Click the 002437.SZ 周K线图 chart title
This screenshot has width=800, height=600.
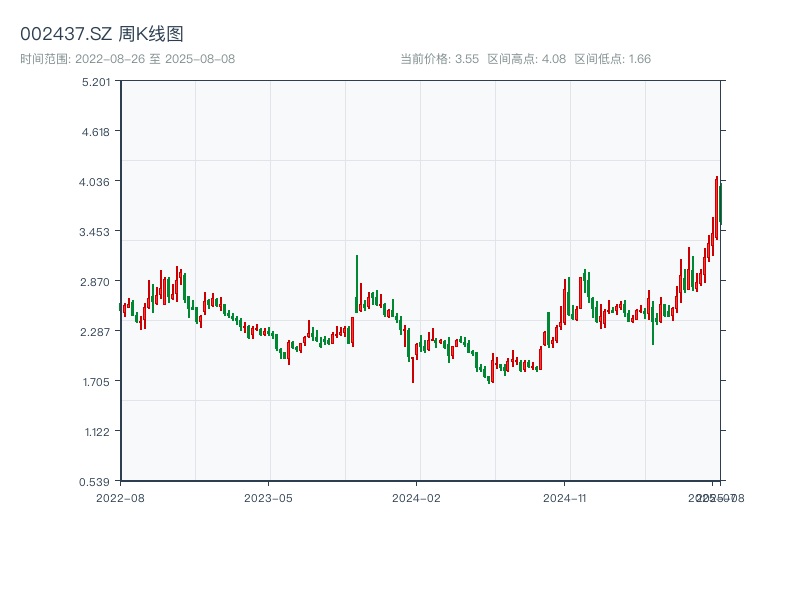[x=102, y=35]
